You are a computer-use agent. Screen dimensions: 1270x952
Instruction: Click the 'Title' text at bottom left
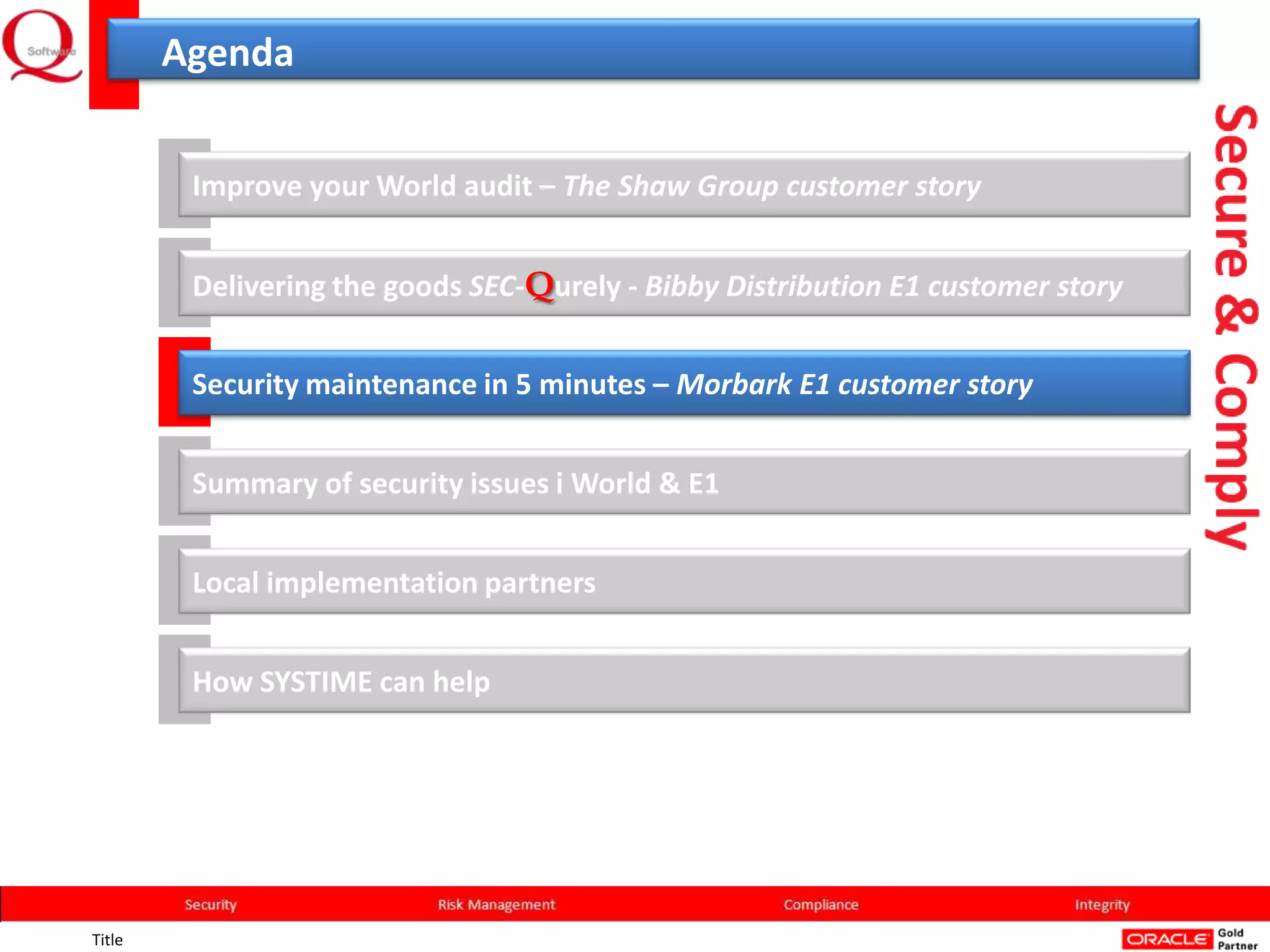click(107, 940)
